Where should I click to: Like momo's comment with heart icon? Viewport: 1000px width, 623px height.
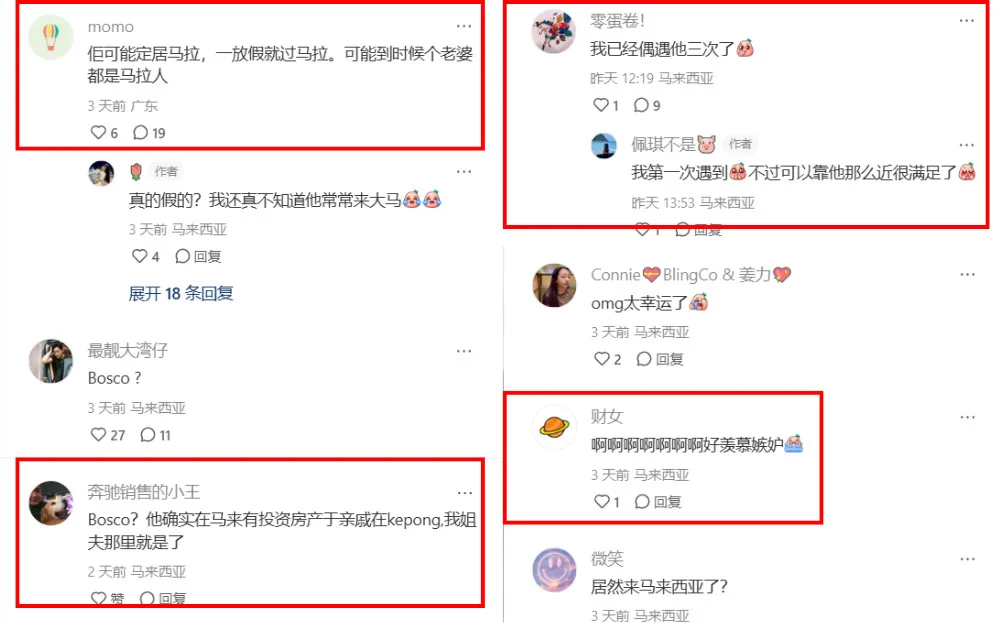coord(98,133)
